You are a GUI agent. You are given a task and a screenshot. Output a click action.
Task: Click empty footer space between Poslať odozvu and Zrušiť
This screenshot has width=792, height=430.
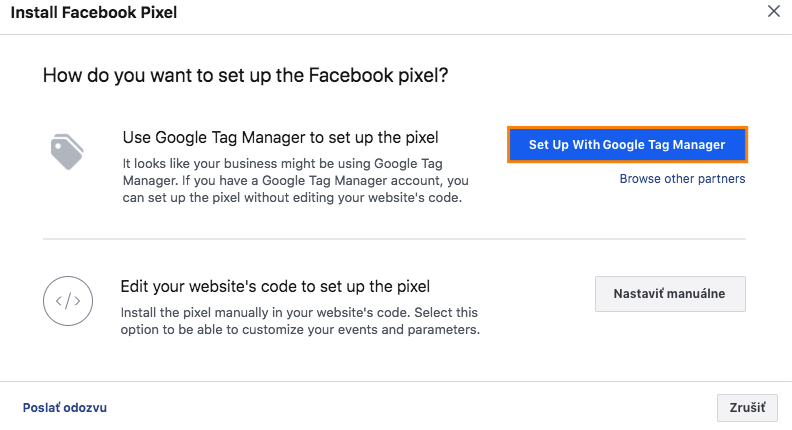click(400, 408)
